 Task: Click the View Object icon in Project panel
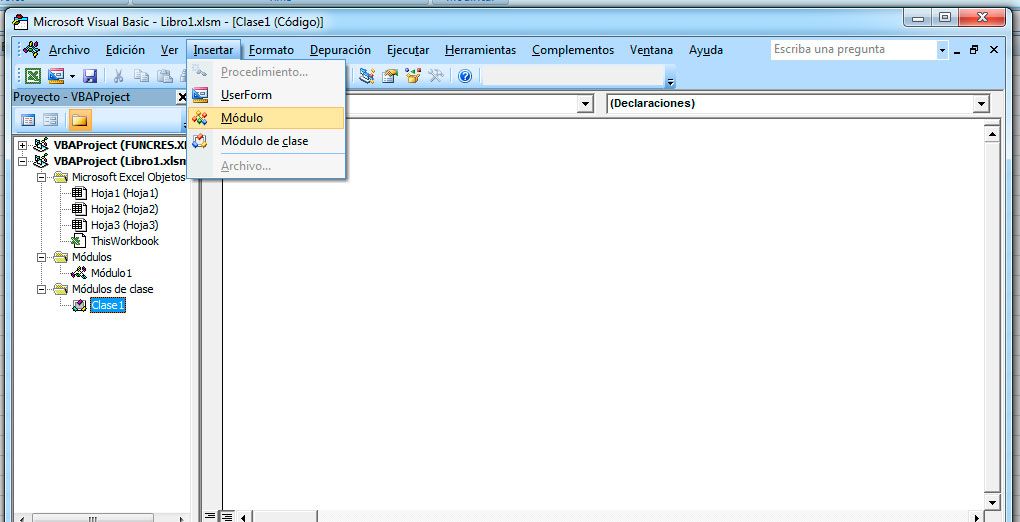click(x=50, y=120)
